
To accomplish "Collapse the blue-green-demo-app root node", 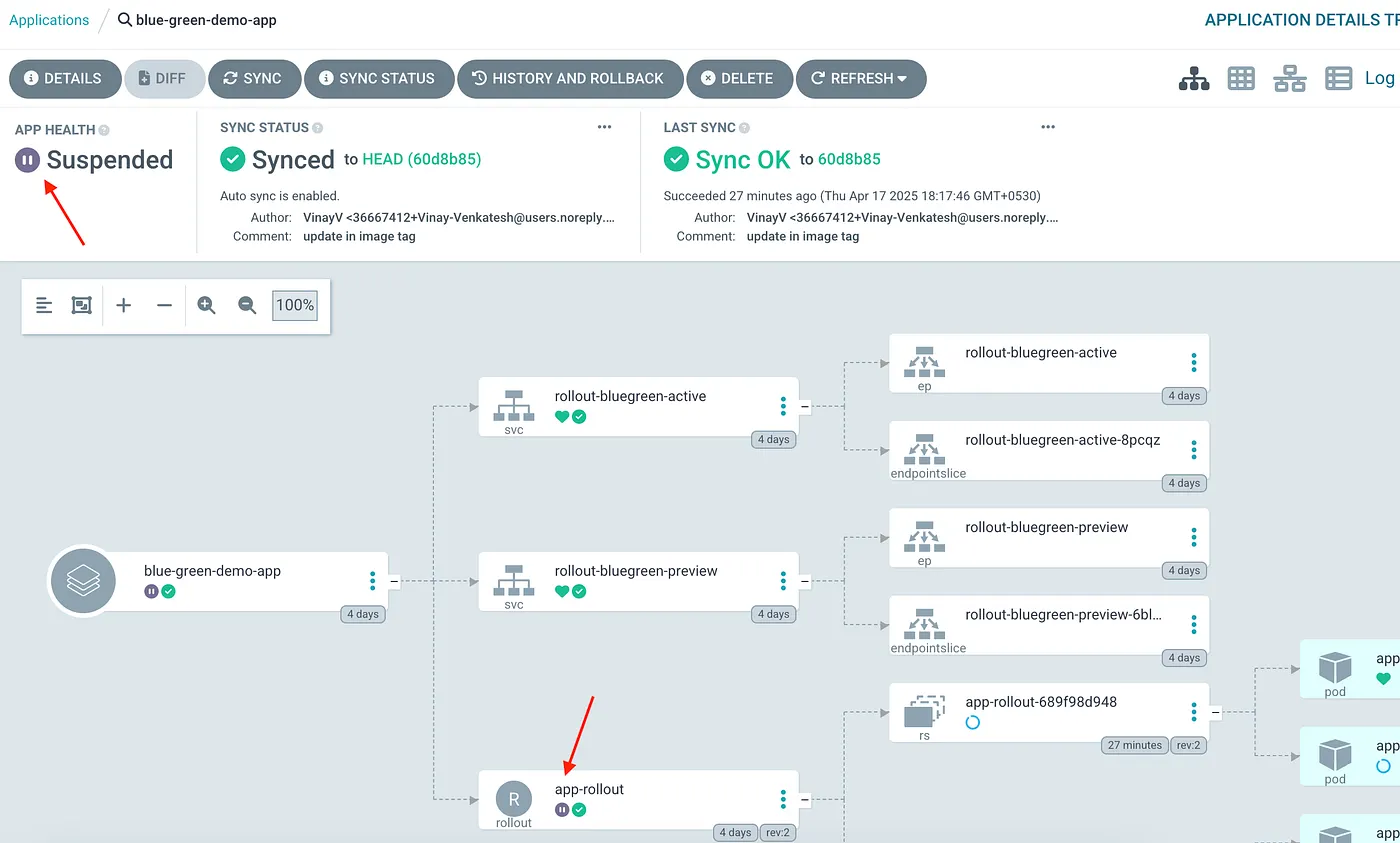I will (x=394, y=581).
